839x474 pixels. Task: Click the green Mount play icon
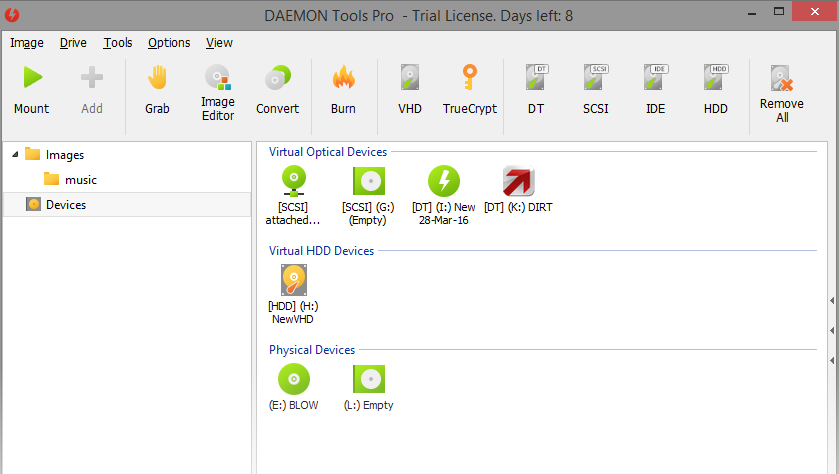click(32, 78)
